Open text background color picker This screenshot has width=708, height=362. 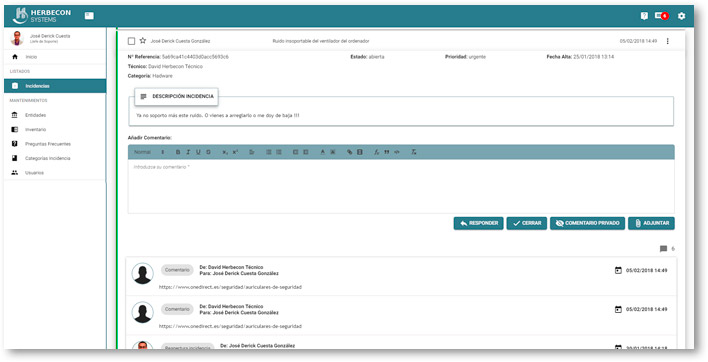(333, 152)
